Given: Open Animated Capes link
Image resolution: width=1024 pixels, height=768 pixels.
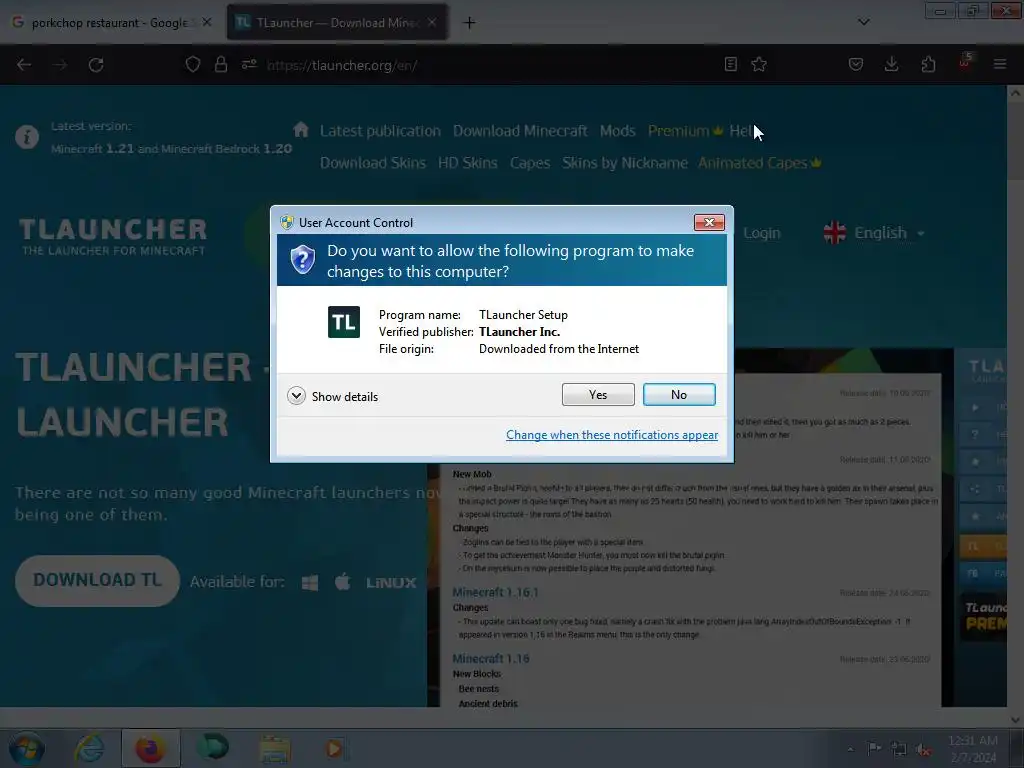Looking at the screenshot, I should tap(759, 163).
